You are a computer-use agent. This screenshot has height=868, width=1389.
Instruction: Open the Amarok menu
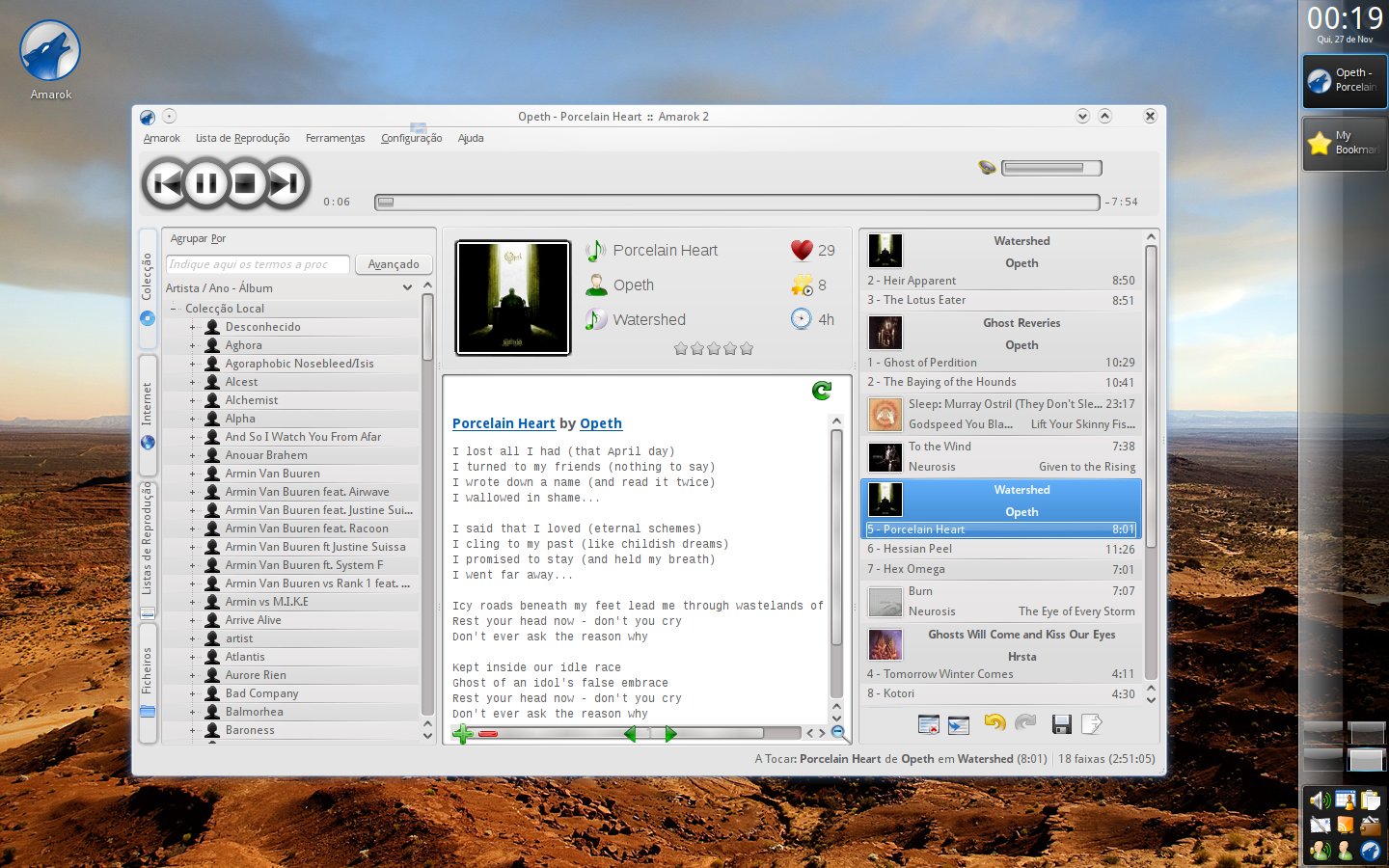162,138
